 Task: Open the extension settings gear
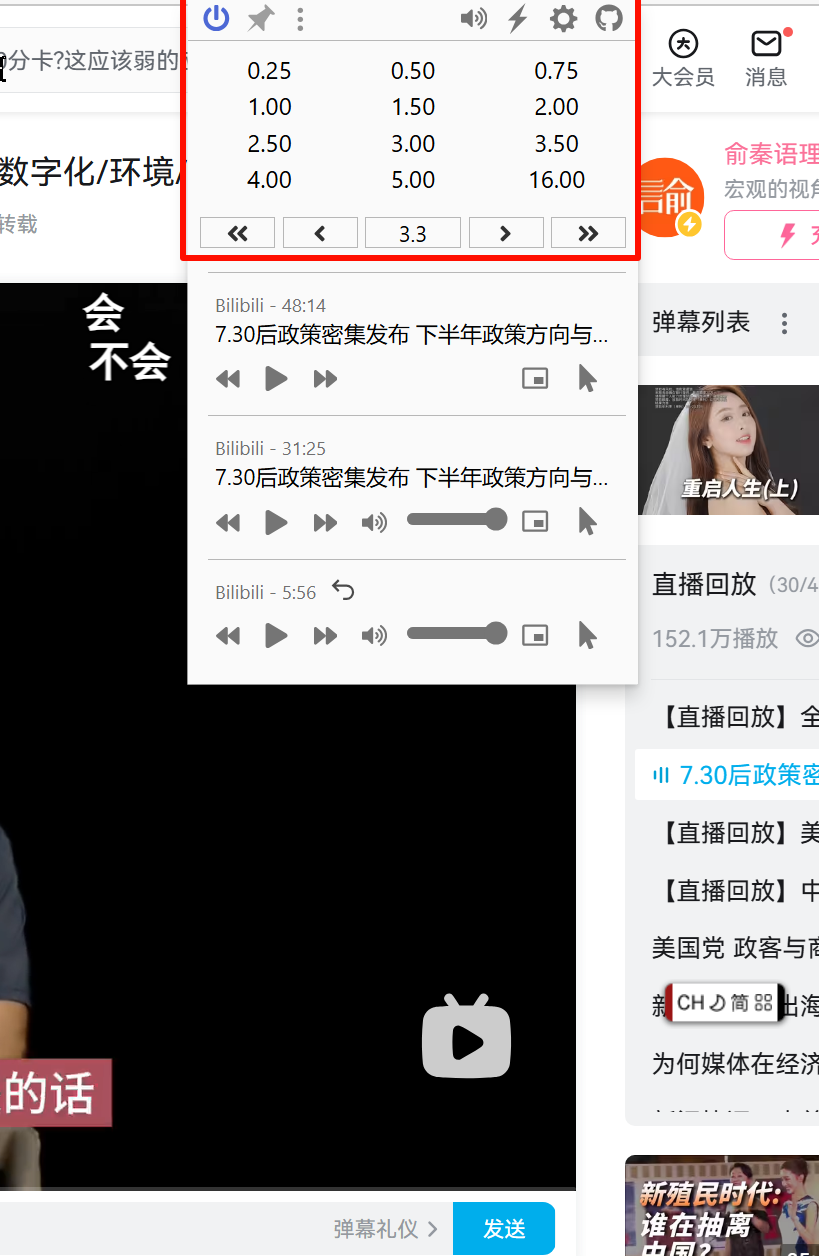(564, 18)
